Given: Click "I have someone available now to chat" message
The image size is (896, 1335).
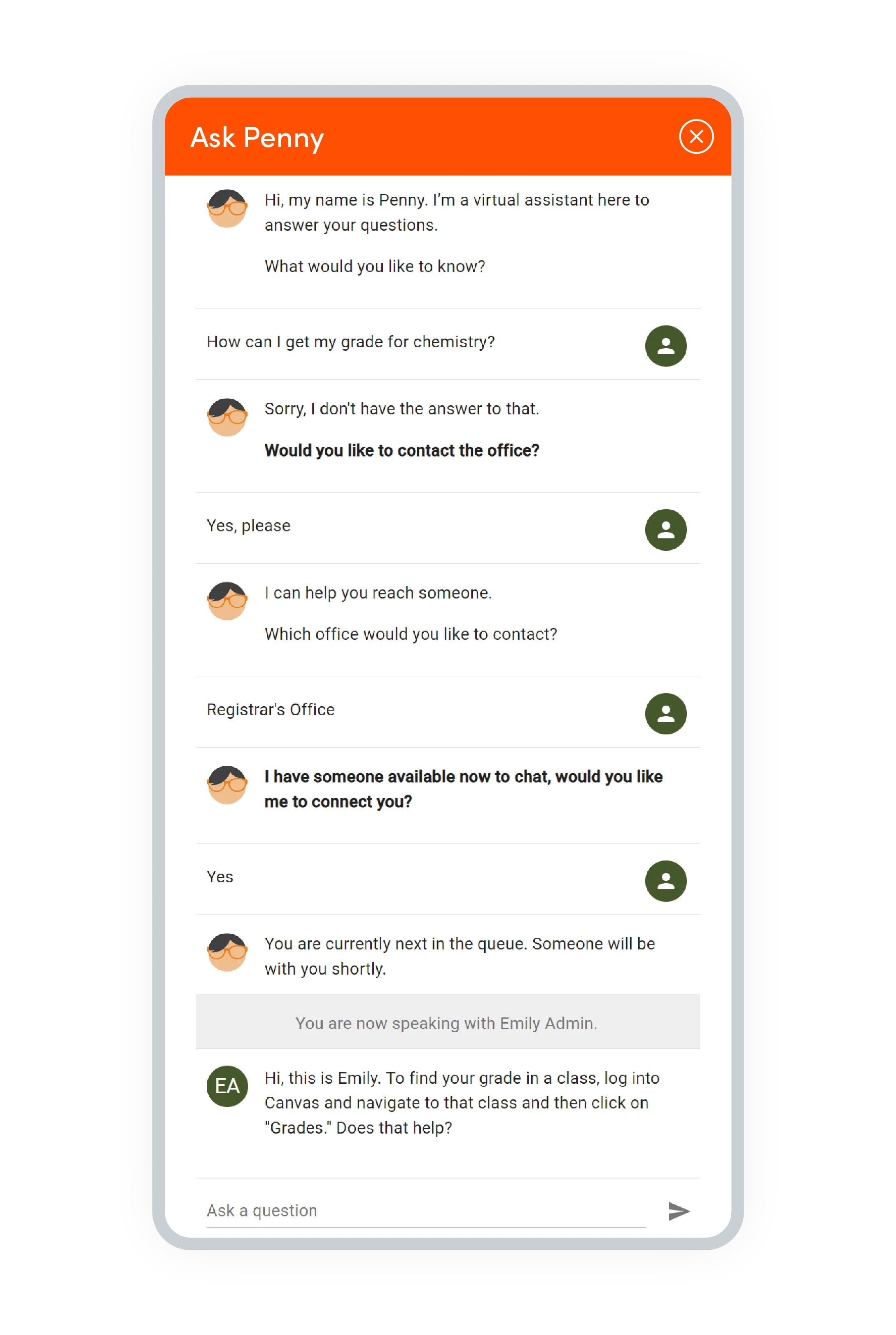Looking at the screenshot, I should (x=464, y=789).
